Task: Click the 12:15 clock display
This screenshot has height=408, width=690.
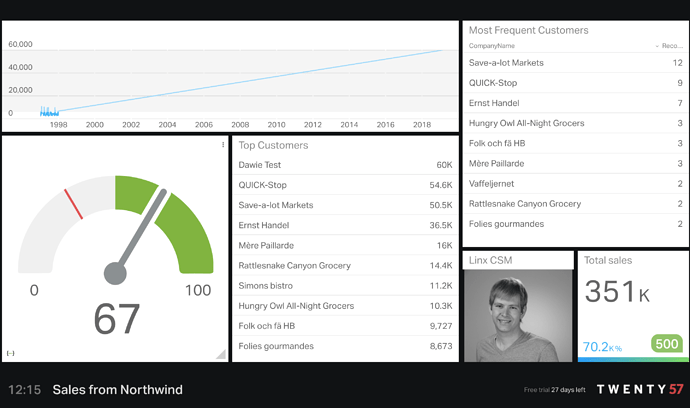Action: coord(25,390)
